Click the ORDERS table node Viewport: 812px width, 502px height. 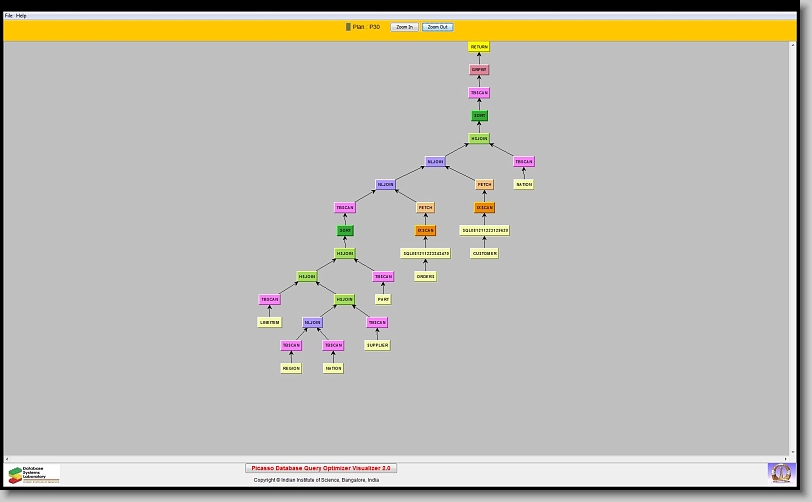(x=425, y=277)
